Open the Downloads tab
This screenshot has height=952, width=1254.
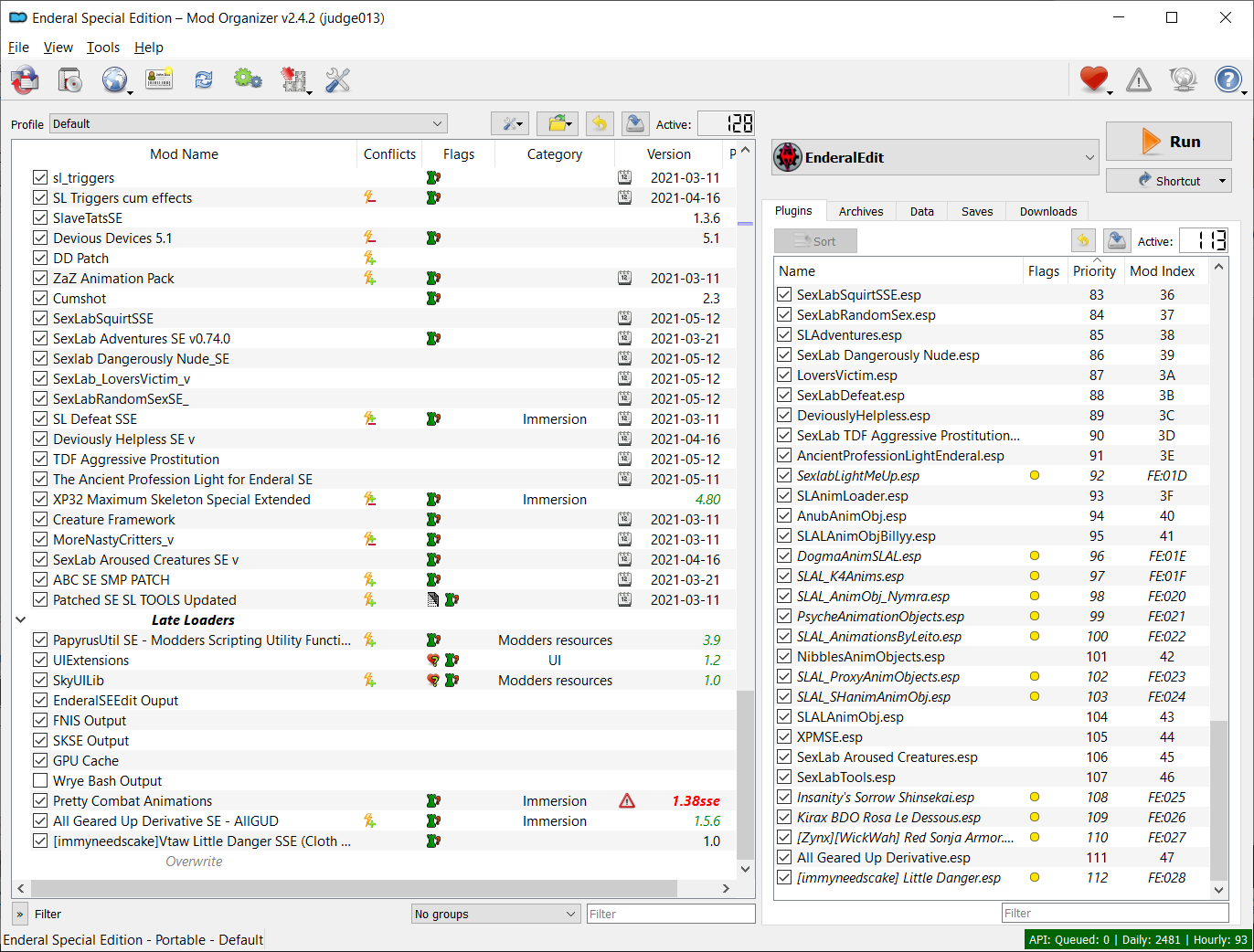pyautogui.click(x=1048, y=211)
